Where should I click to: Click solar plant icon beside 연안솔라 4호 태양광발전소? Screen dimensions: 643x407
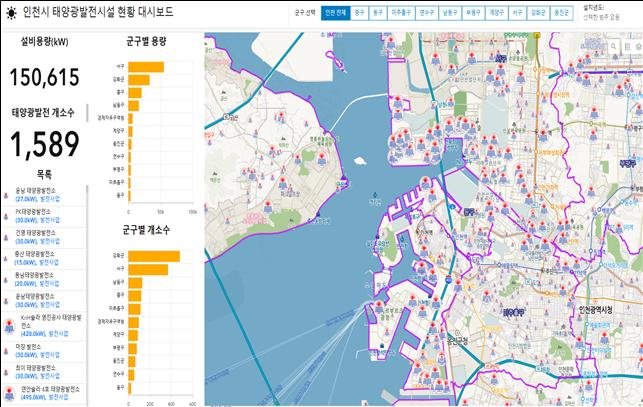(9, 392)
